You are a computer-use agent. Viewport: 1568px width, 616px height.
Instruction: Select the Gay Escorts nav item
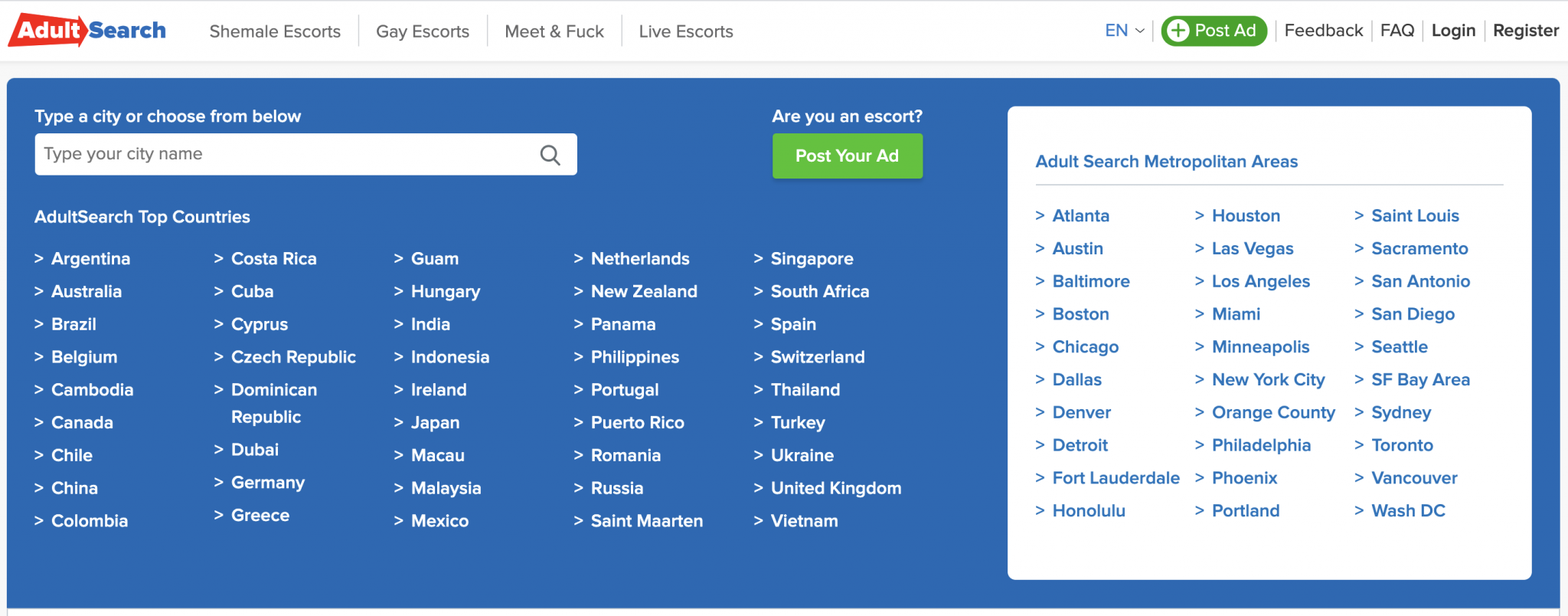[423, 31]
